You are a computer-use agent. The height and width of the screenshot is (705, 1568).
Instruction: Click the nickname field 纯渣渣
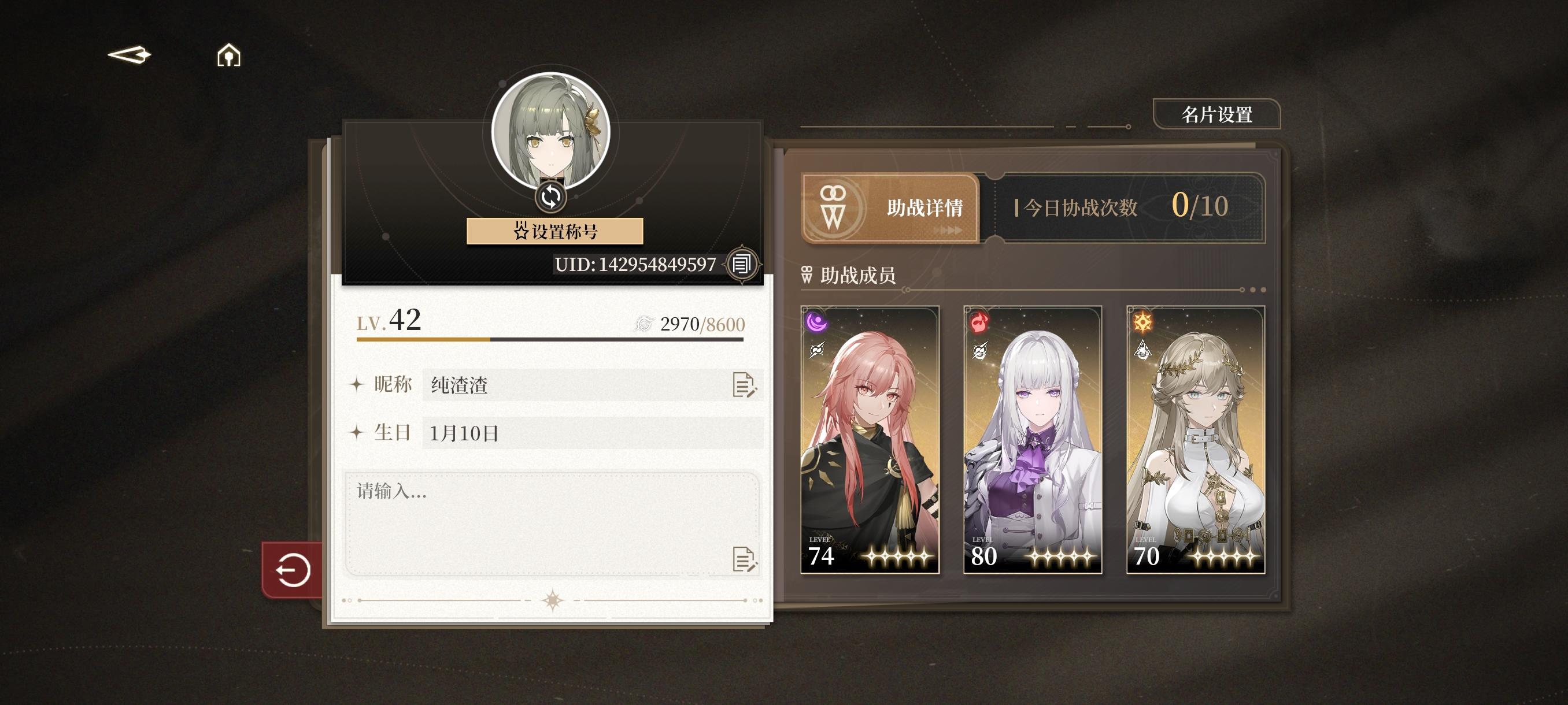coord(592,385)
